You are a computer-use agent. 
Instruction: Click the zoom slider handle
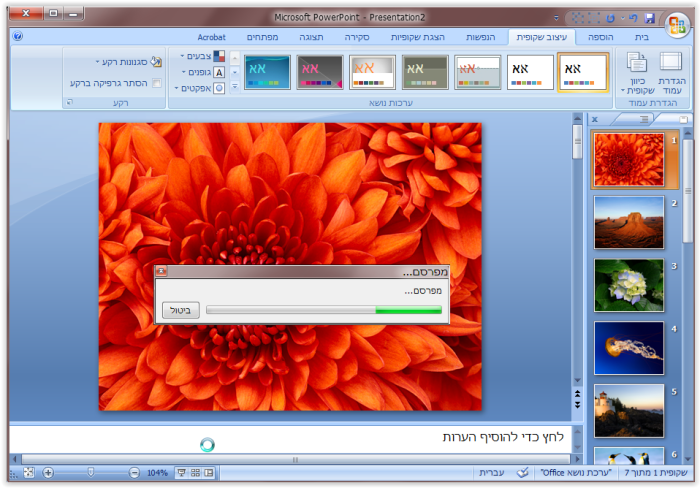tap(91, 472)
